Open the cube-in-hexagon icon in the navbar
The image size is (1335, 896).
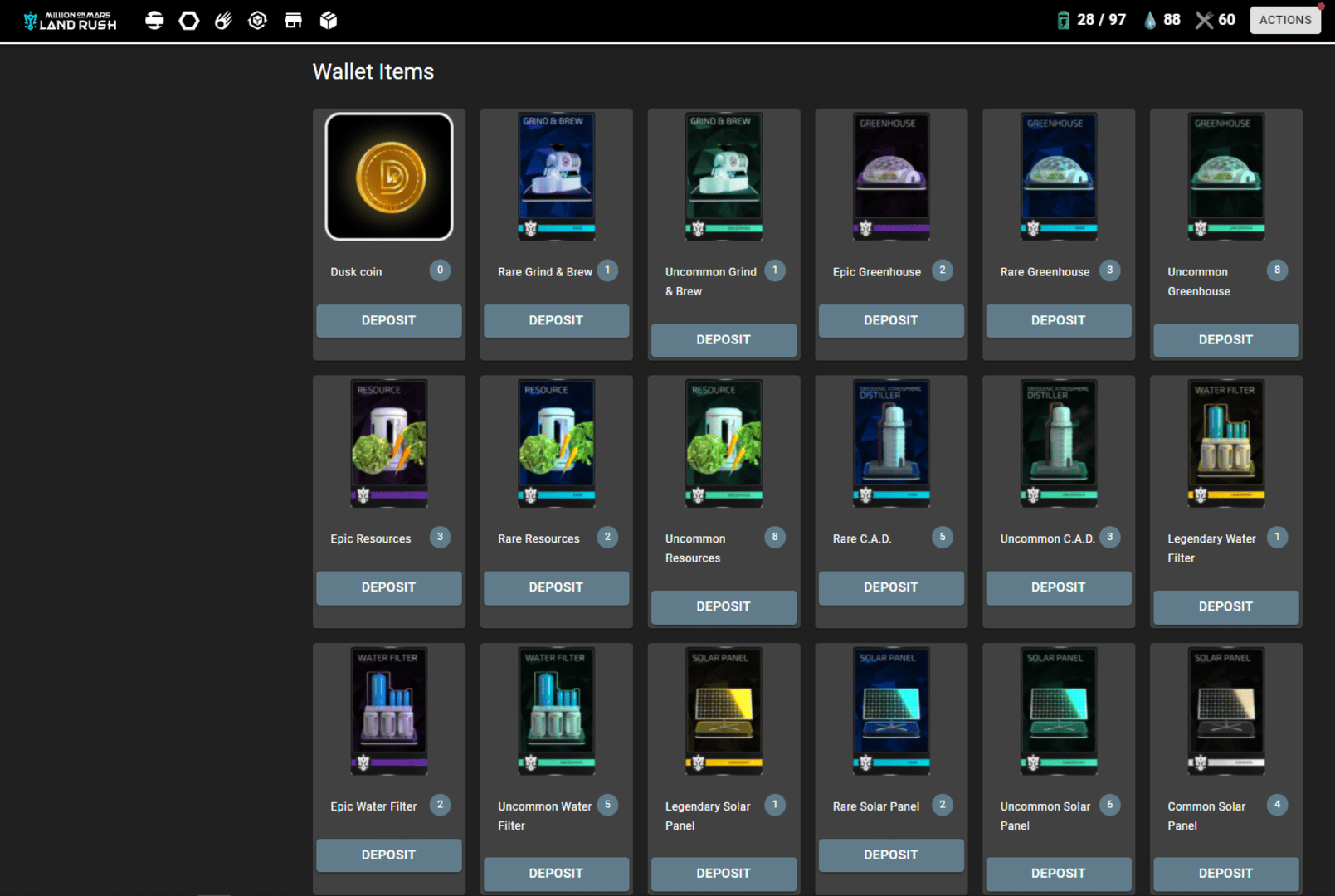click(258, 21)
